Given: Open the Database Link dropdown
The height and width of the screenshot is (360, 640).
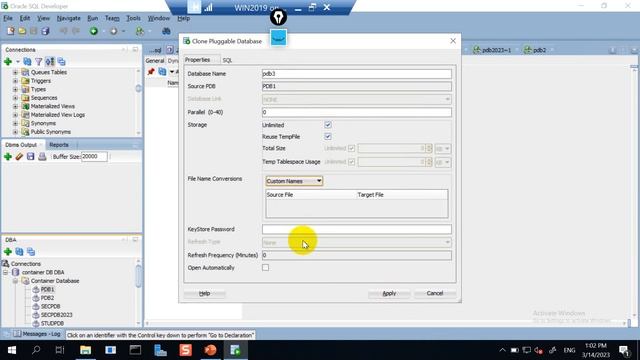Looking at the screenshot, I should pyautogui.click(x=357, y=99).
